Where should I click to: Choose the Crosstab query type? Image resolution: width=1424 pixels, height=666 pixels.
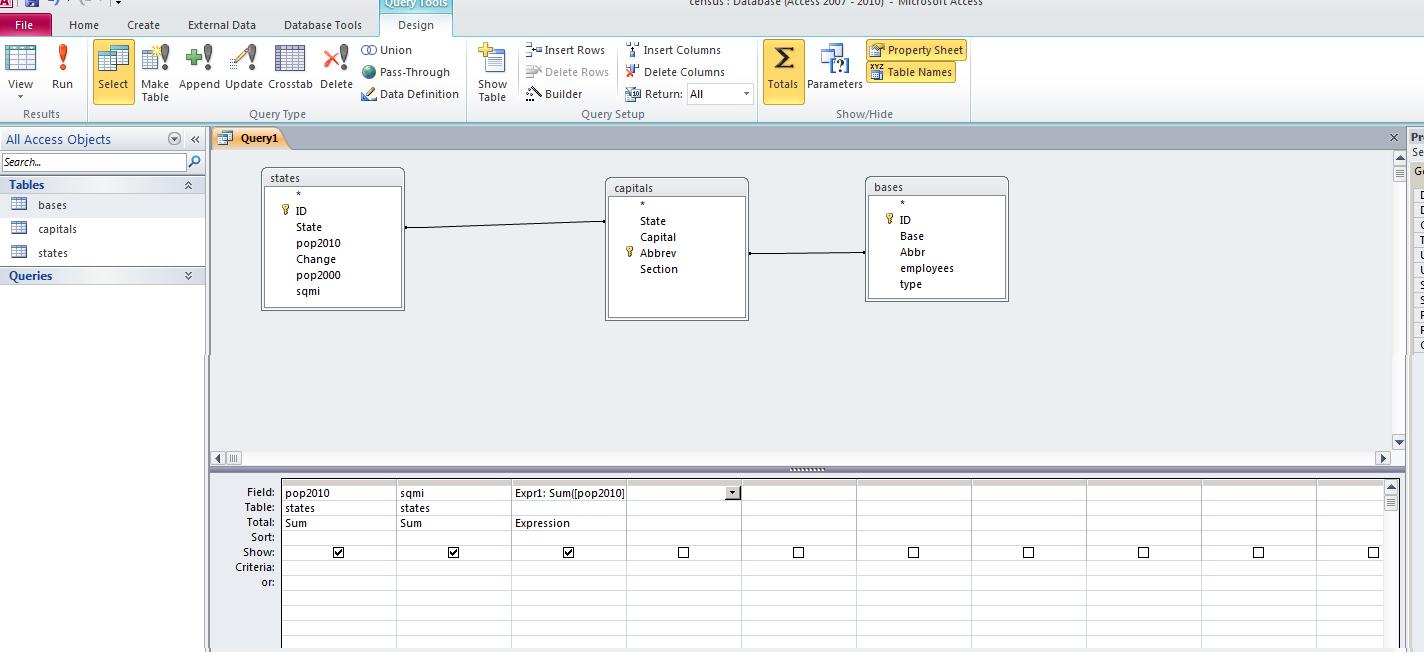(x=290, y=68)
